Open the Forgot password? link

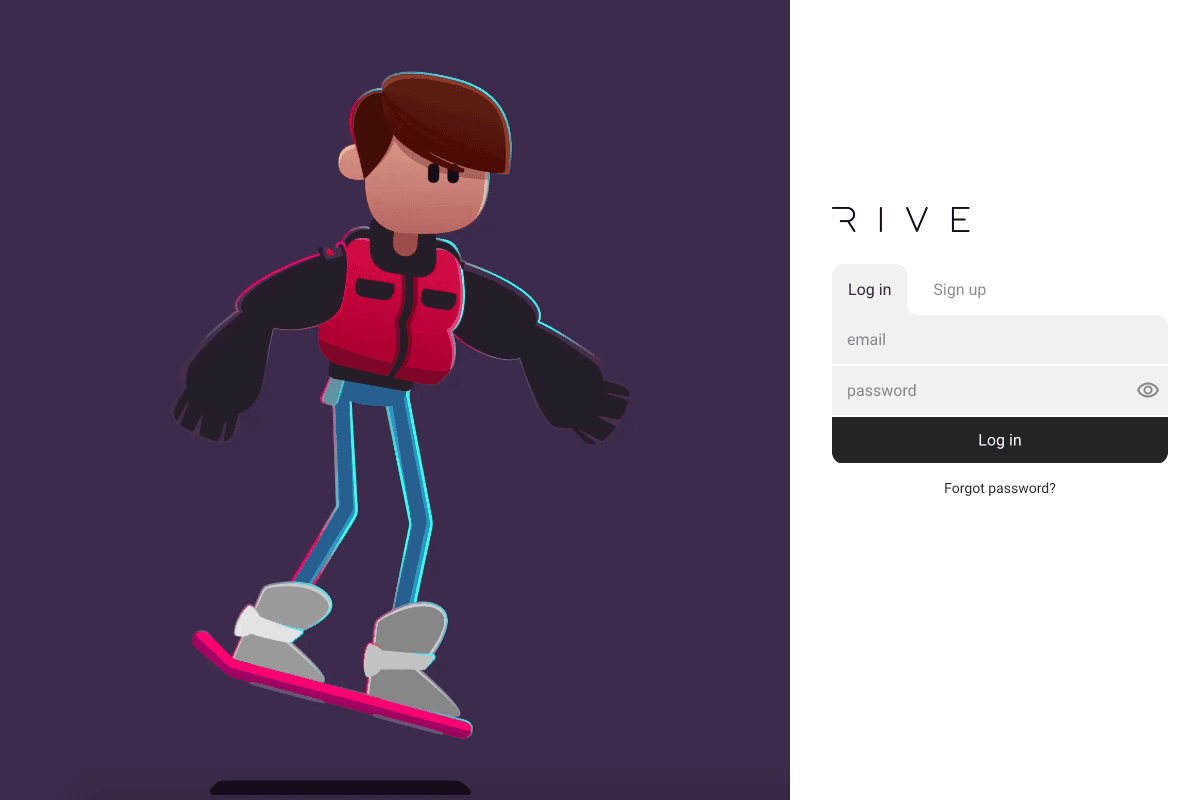click(1000, 489)
